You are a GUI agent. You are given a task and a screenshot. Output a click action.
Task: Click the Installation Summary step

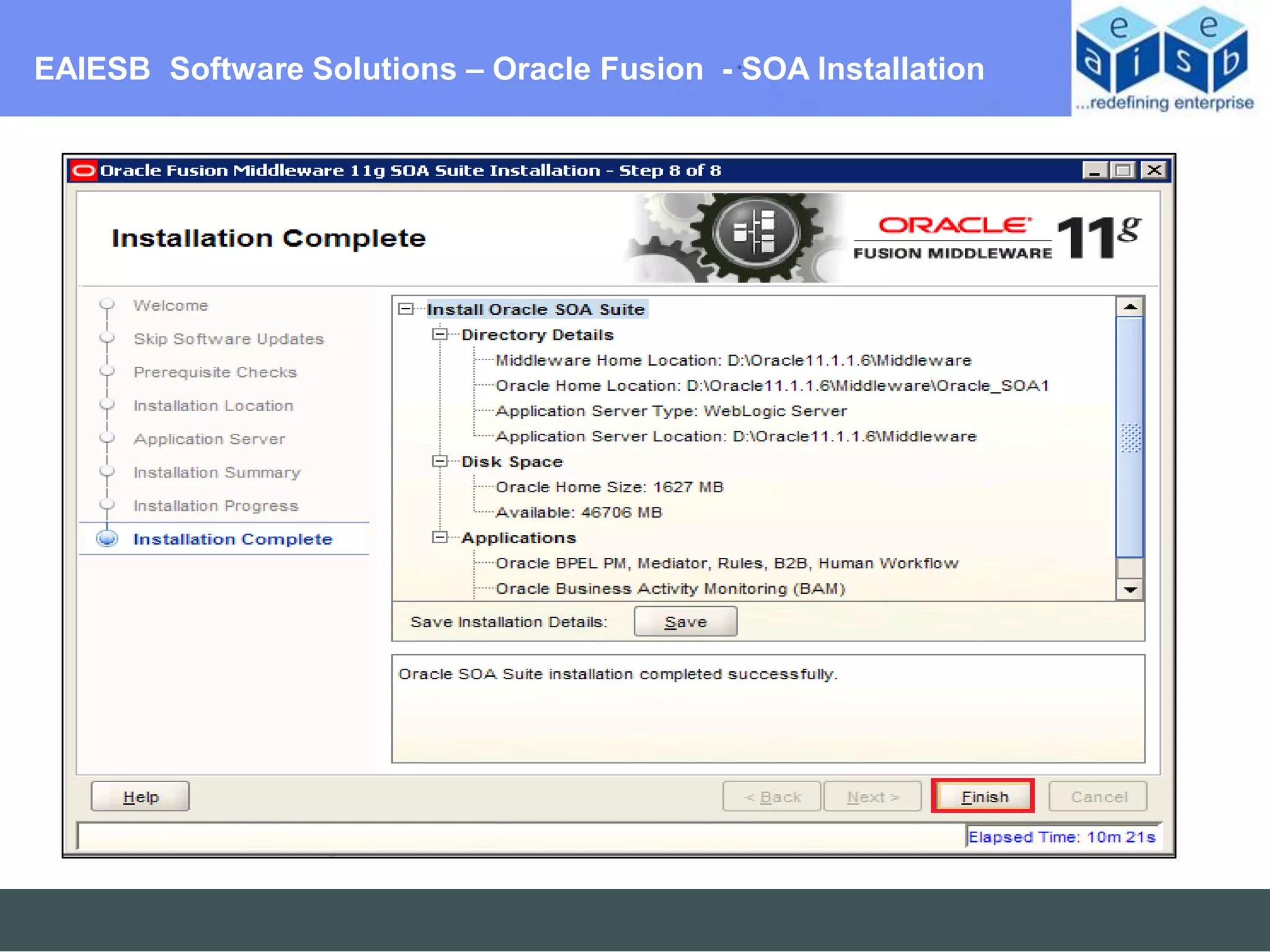pos(217,473)
